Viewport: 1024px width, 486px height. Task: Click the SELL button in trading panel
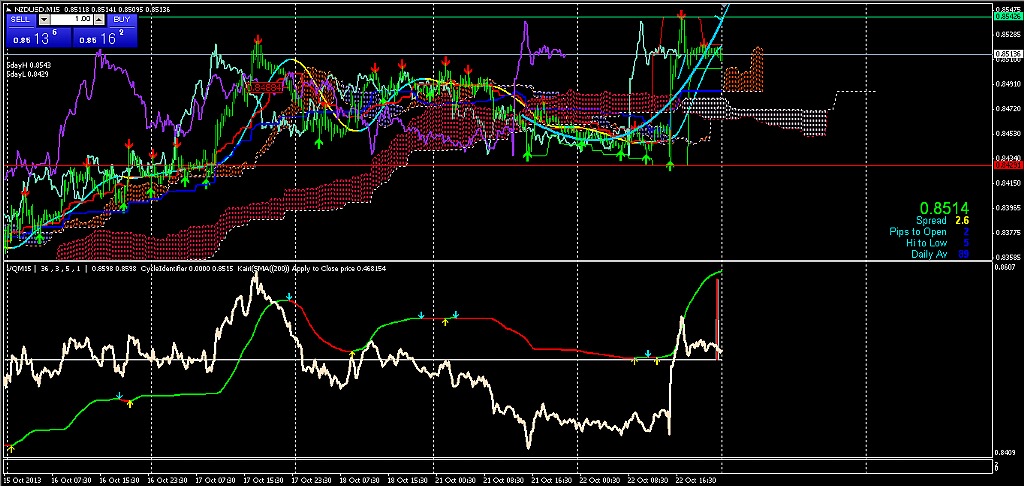click(x=23, y=19)
